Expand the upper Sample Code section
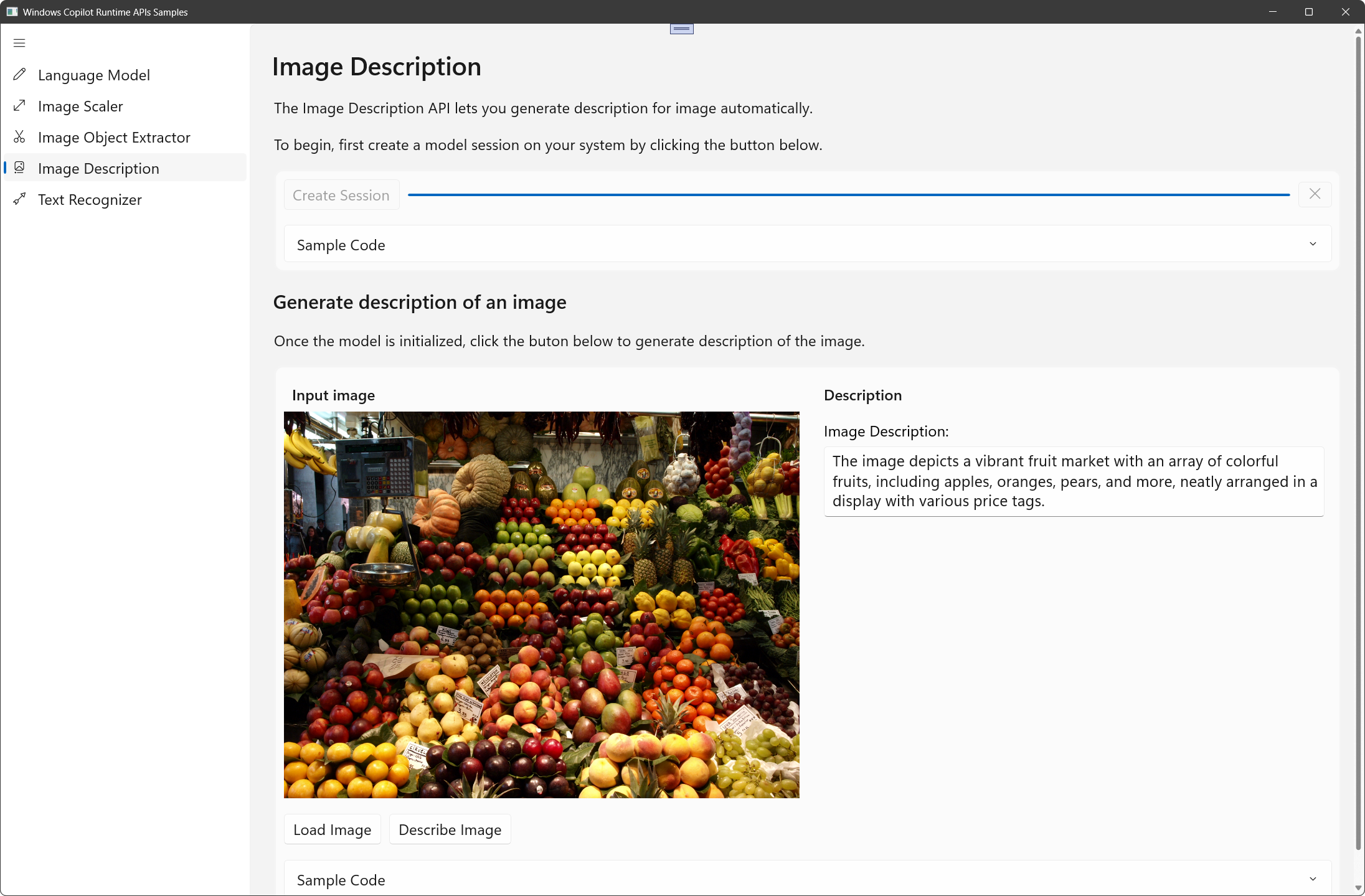Viewport: 1365px width, 896px height. pyautogui.click(x=807, y=245)
